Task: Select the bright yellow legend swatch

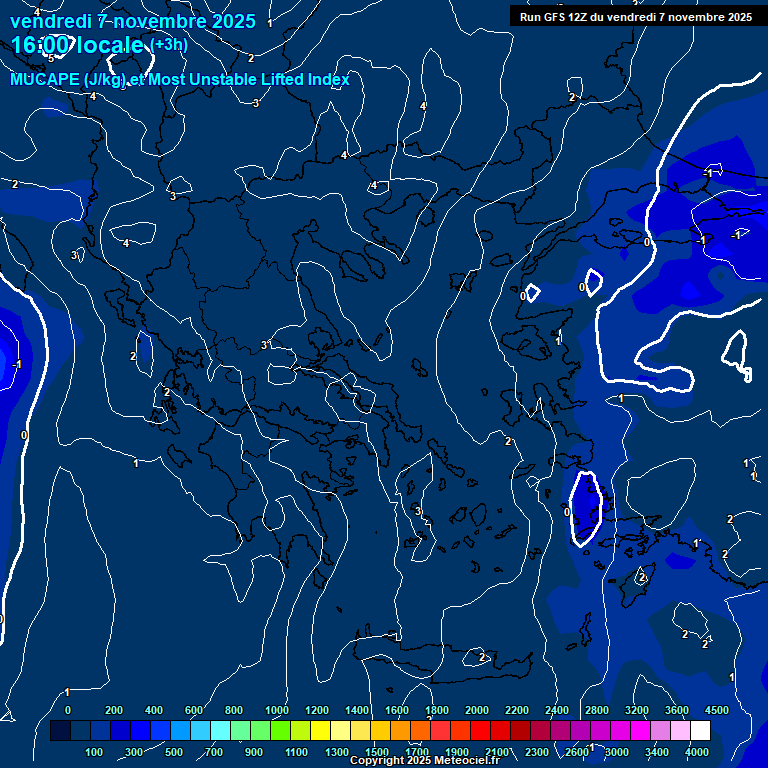Action: coord(320,730)
